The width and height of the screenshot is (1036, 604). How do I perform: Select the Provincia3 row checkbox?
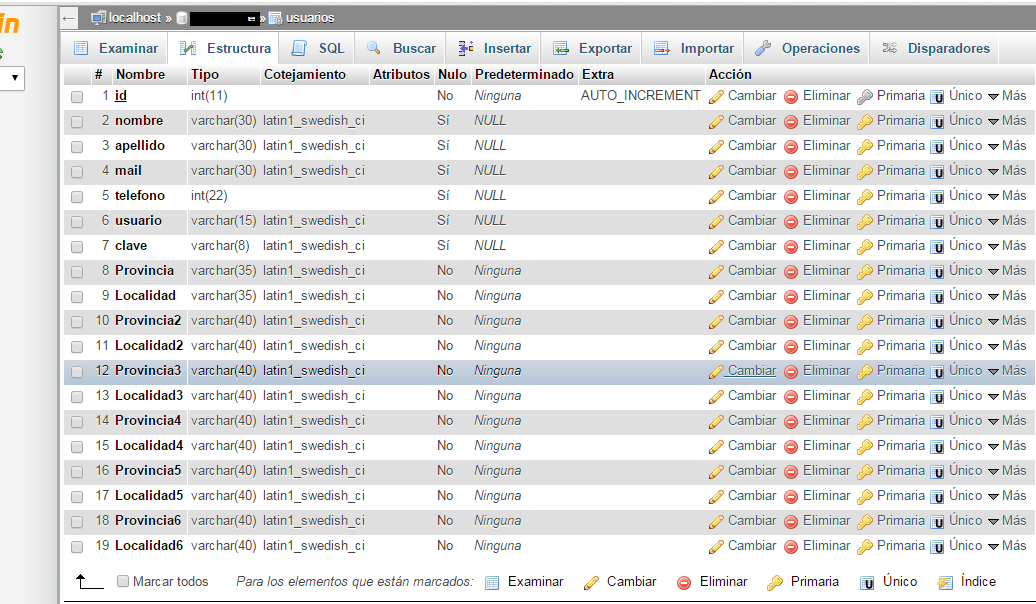(77, 372)
